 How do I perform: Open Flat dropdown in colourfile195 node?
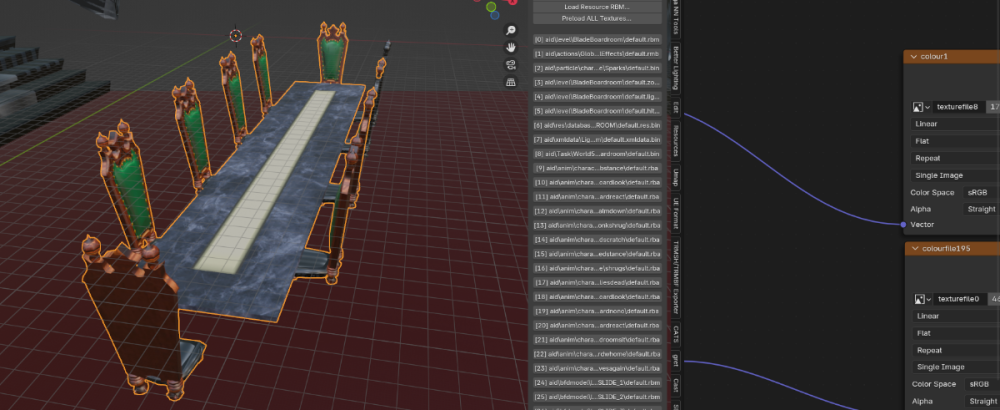(957, 333)
